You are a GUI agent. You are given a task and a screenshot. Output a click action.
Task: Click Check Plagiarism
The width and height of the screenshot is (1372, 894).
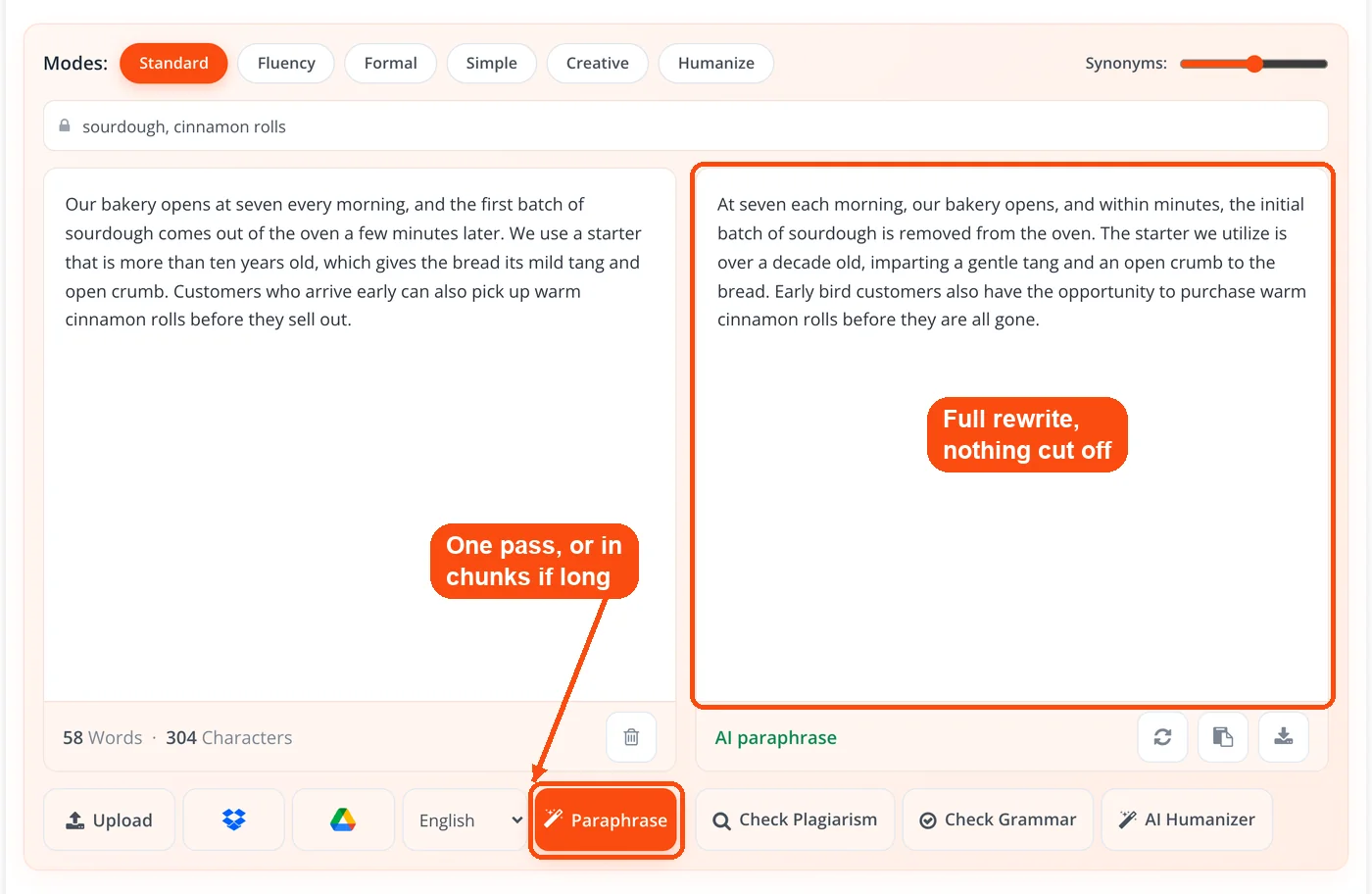click(795, 819)
